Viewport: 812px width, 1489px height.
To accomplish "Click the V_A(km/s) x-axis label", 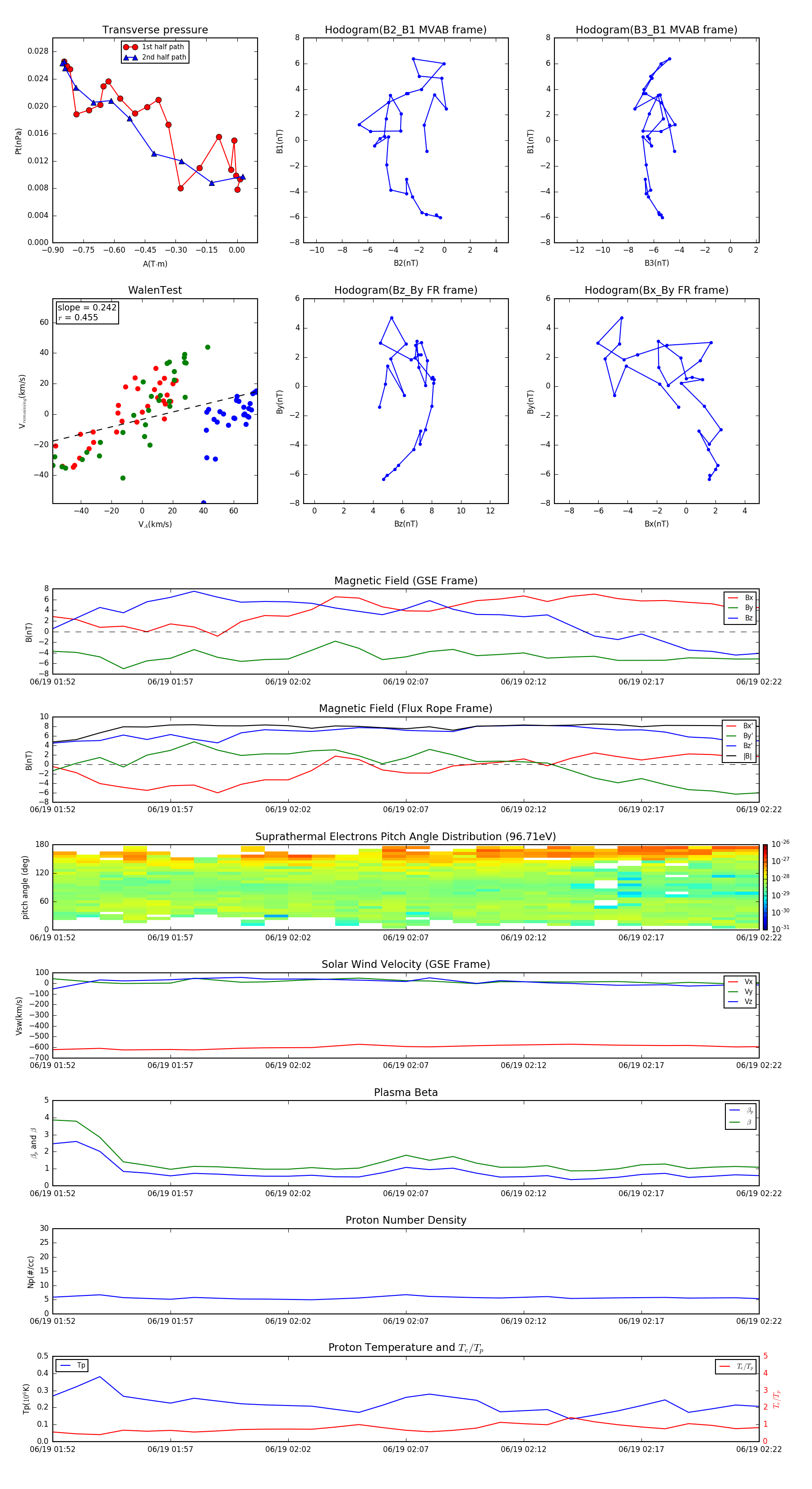I will coord(155,524).
